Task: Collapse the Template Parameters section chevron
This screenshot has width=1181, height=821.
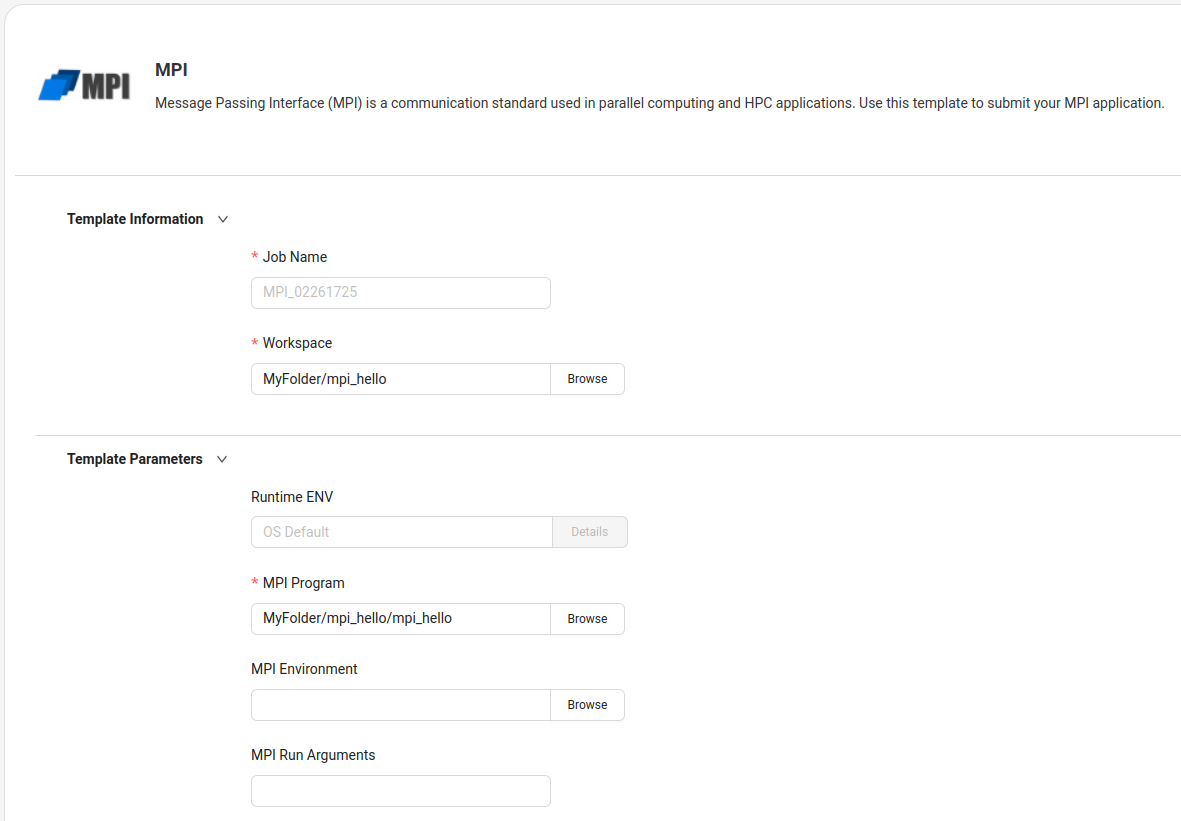Action: [x=222, y=459]
